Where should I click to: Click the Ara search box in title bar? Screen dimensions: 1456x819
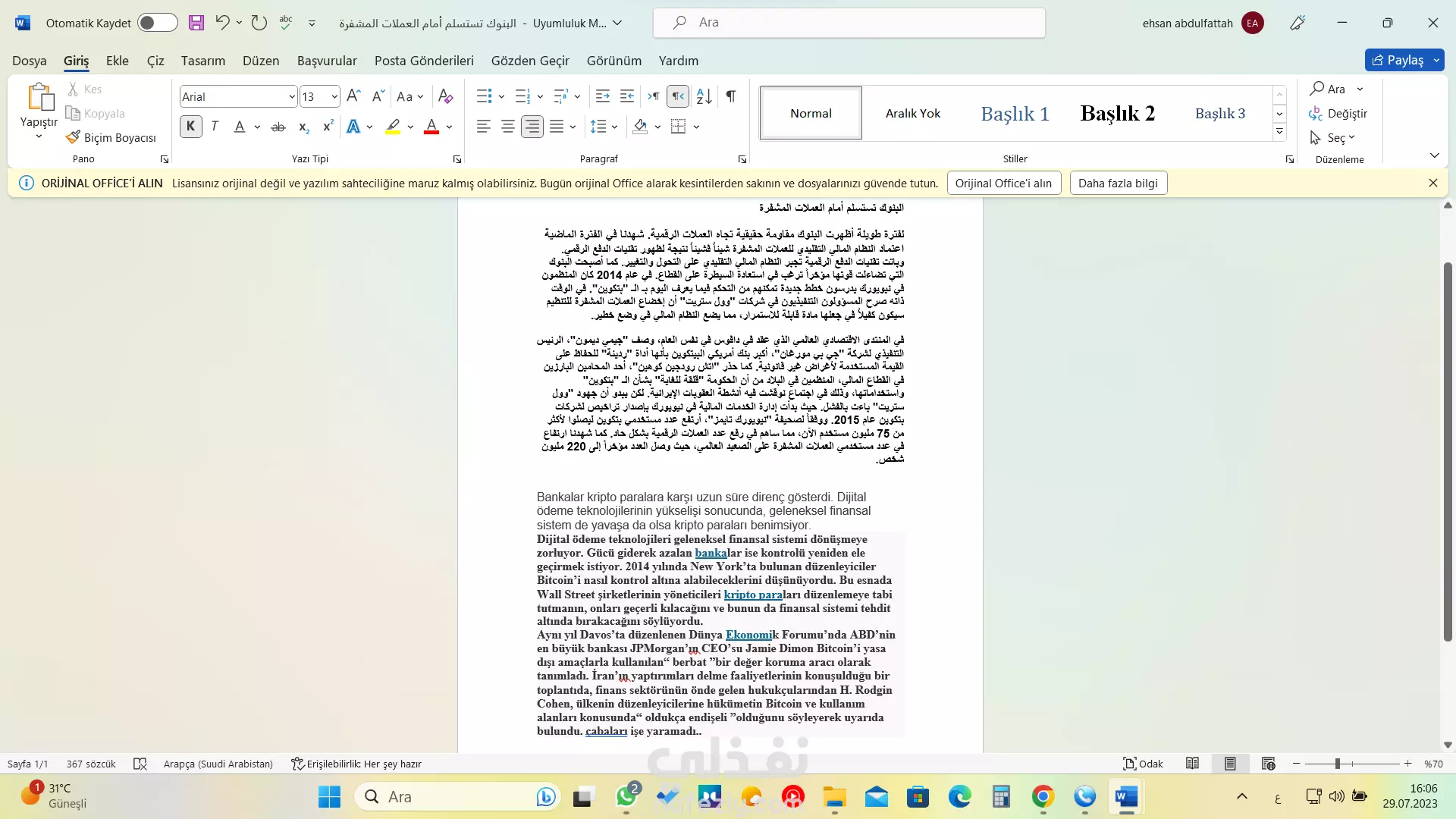849,23
